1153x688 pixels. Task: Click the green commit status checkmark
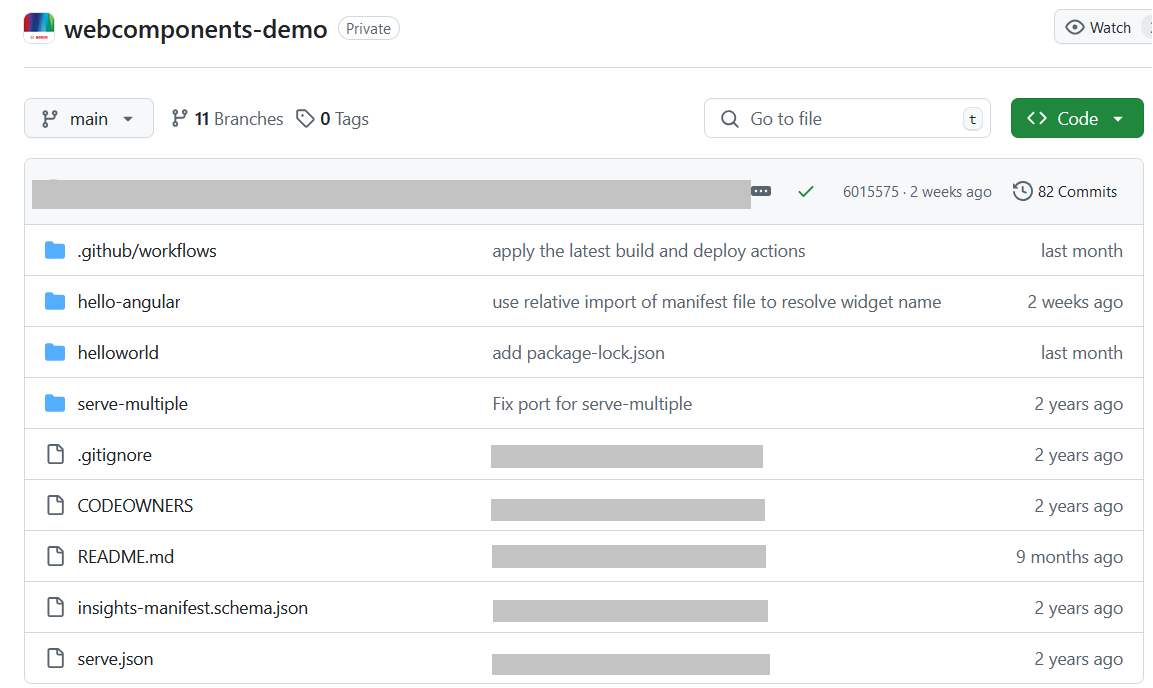coord(806,191)
